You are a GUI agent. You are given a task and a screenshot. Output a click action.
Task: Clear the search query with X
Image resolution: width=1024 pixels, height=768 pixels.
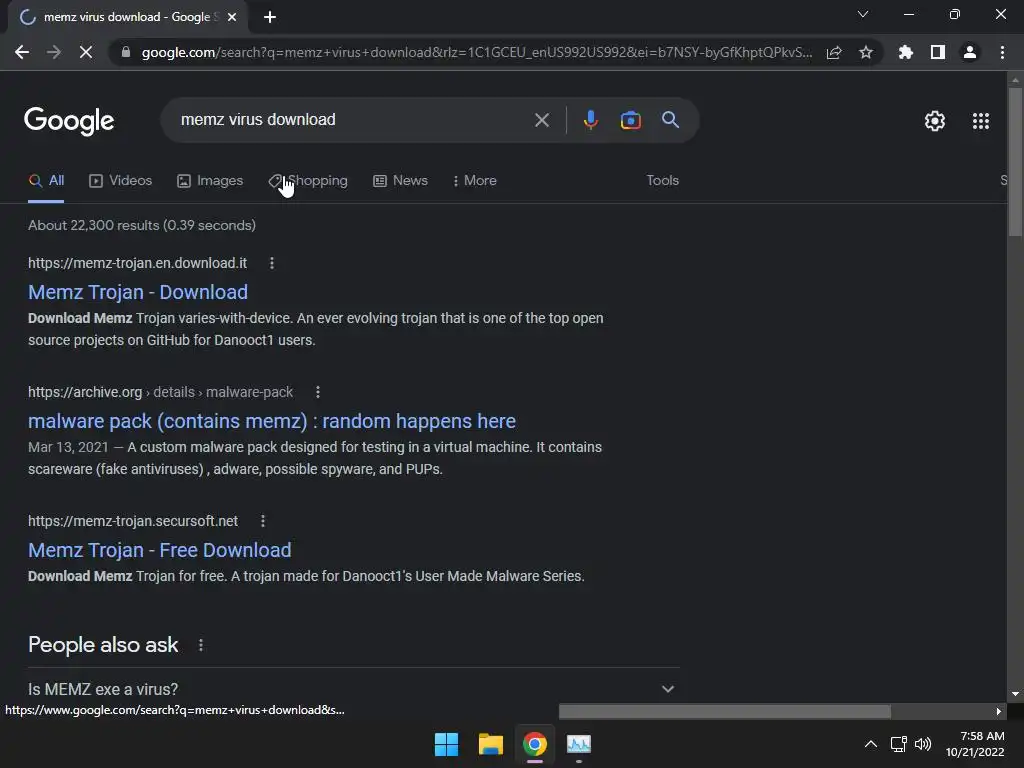pyautogui.click(x=541, y=120)
